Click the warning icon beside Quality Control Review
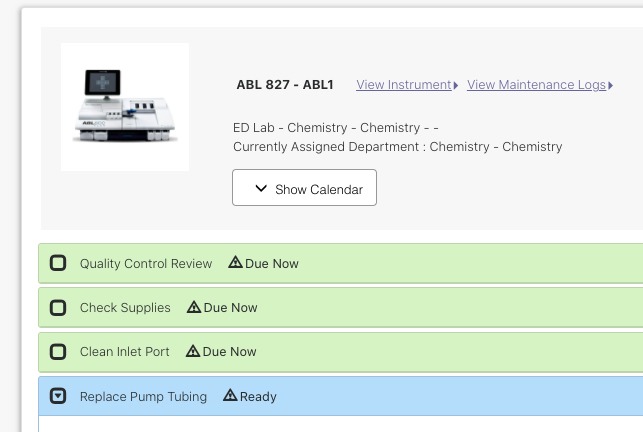Image resolution: width=643 pixels, height=432 pixels. 235,262
